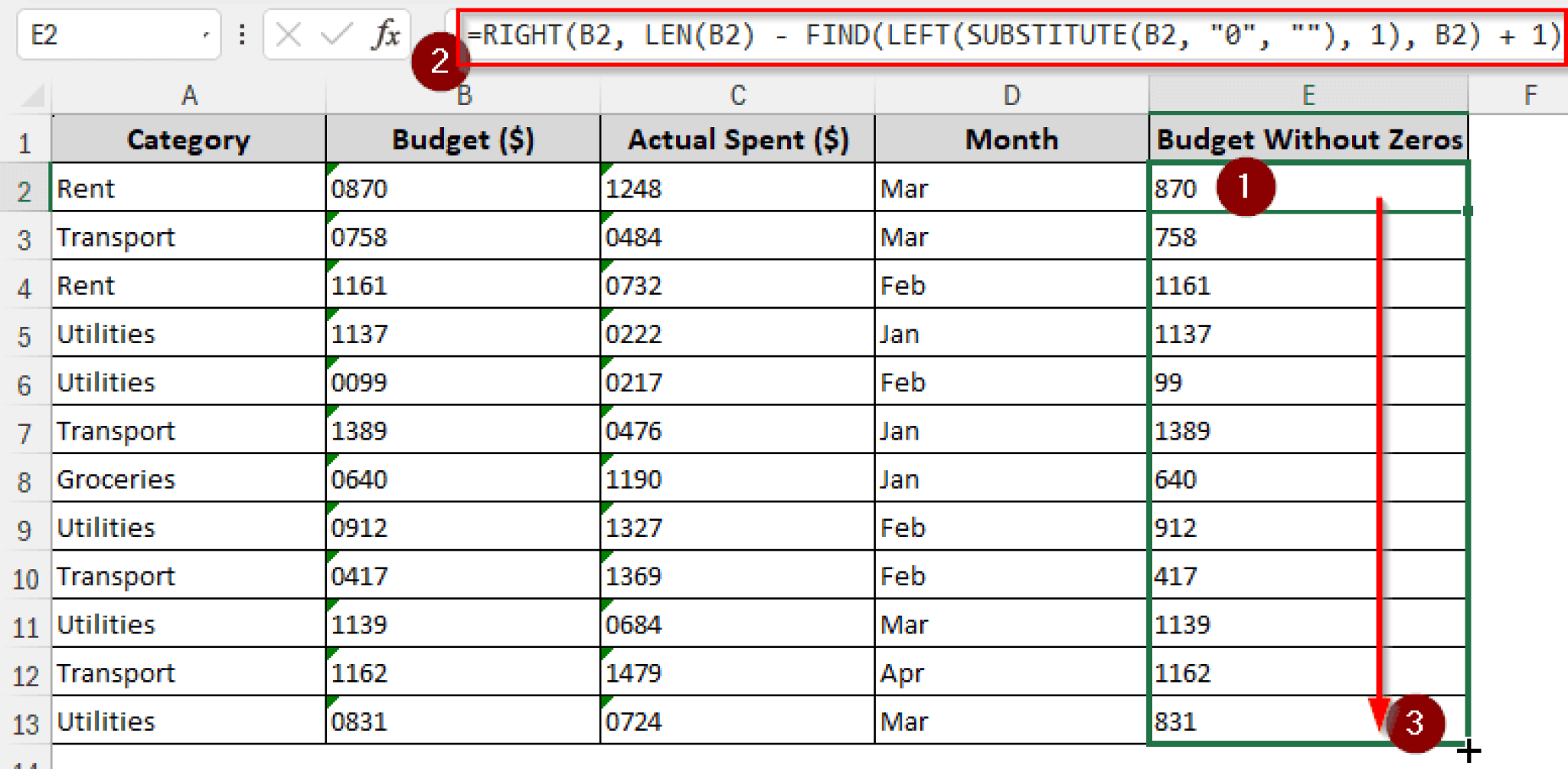
Task: Select column B header
Action: [x=463, y=96]
